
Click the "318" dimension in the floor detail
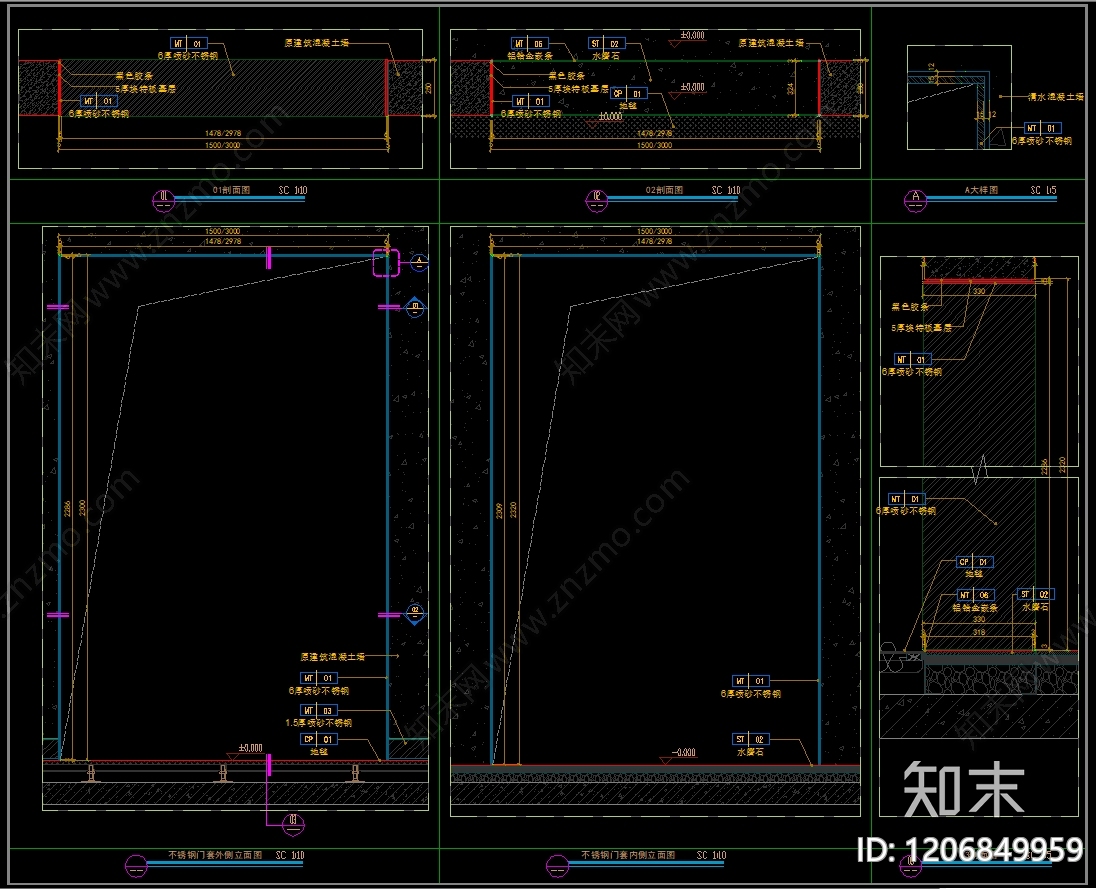point(979,632)
